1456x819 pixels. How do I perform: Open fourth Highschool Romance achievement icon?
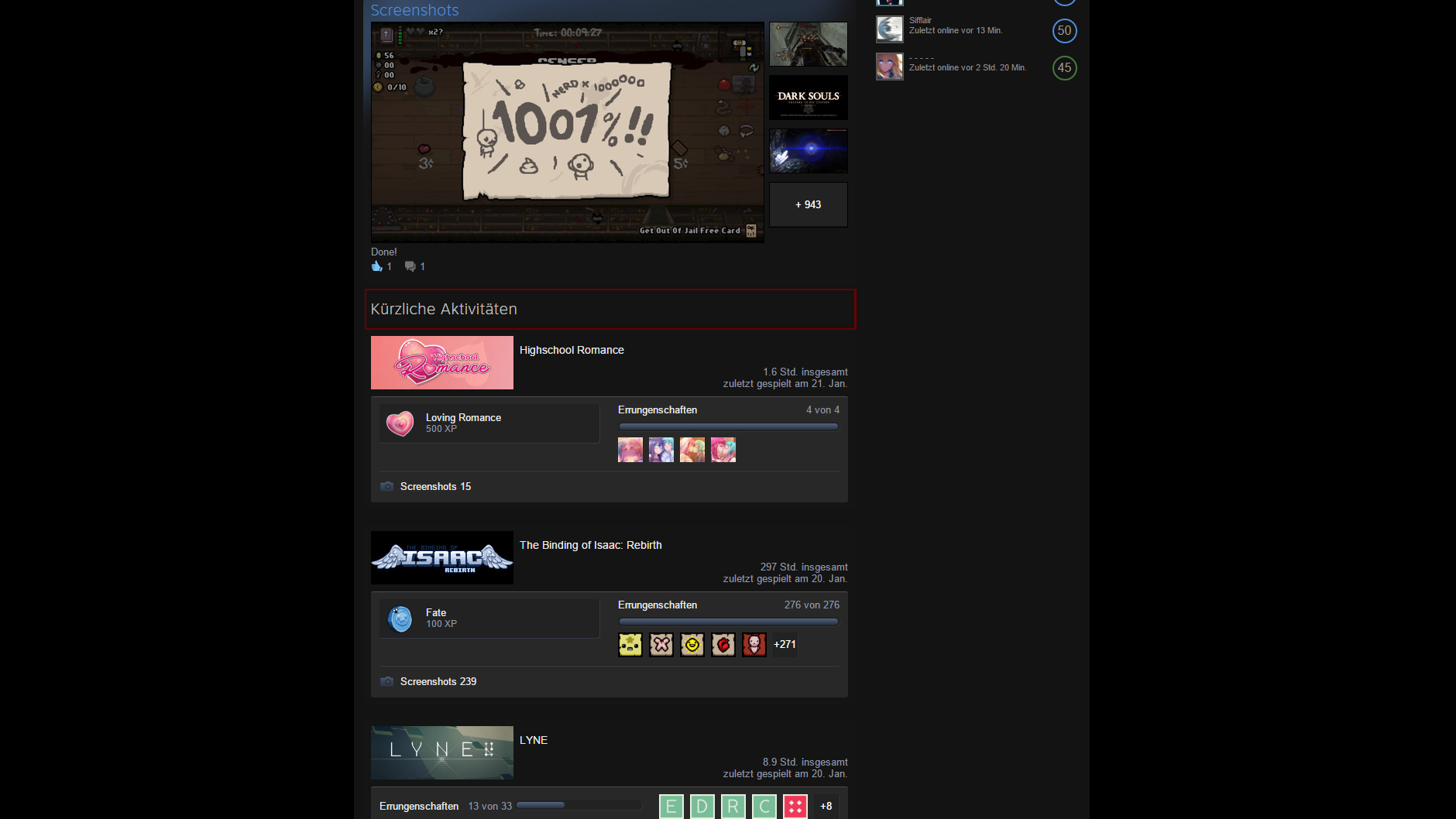point(723,450)
